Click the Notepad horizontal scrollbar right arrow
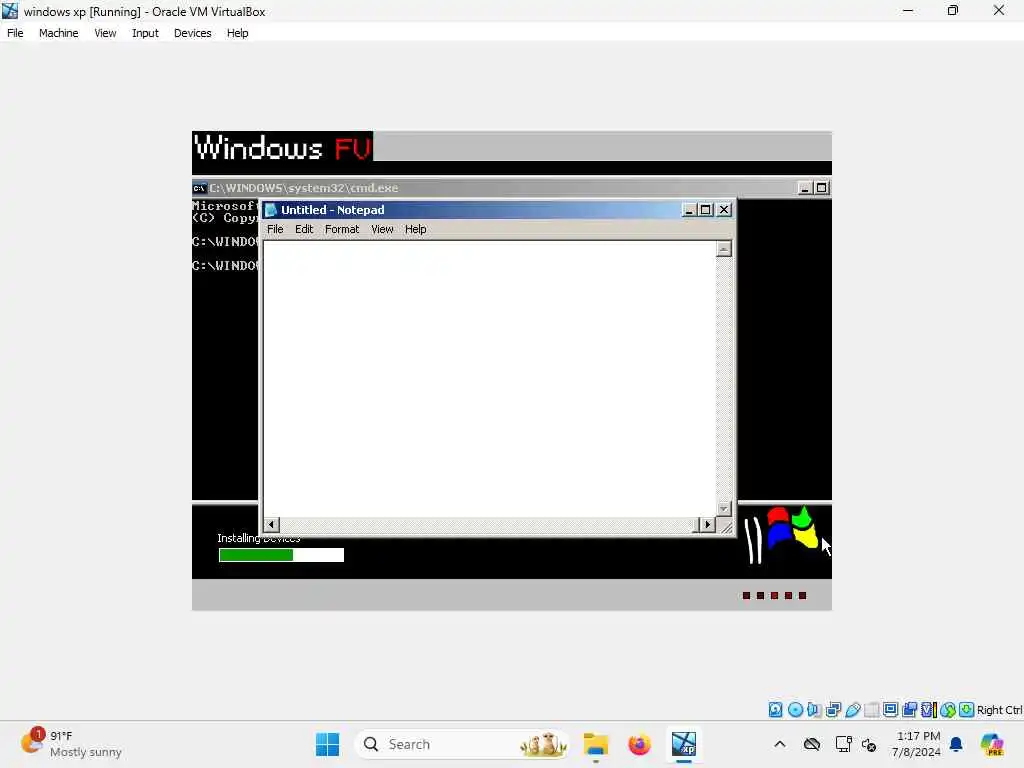Screen dimensions: 1024x768 707,524
